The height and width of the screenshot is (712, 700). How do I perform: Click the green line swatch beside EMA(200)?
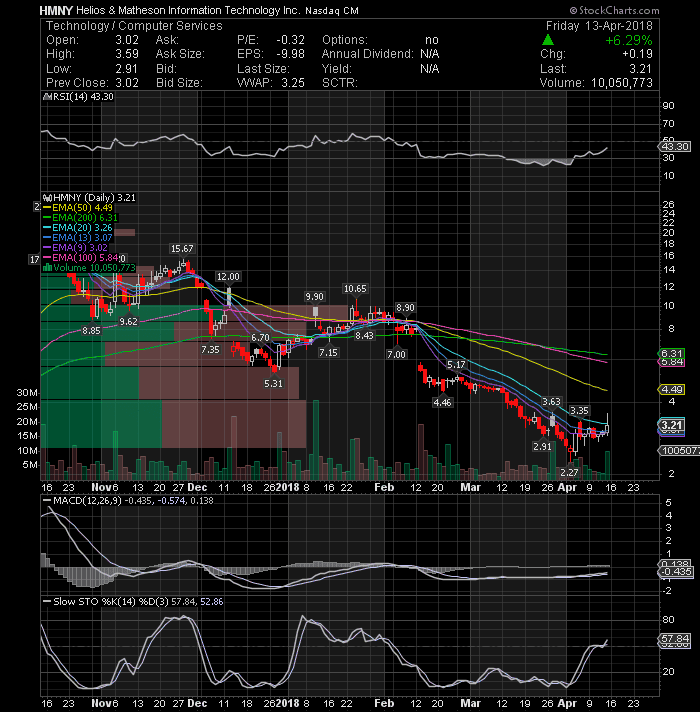(x=47, y=218)
